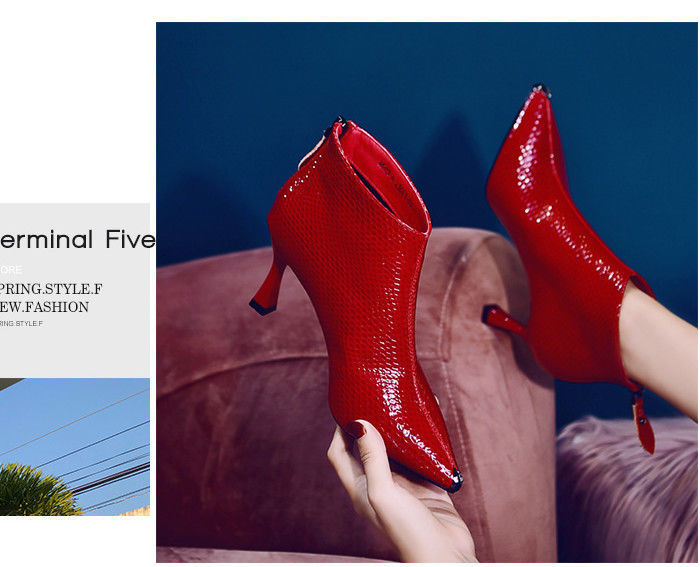Image resolution: width=700 pixels, height=567 pixels.
Task: Click the red painted thumbnail on hand
Action: [x=356, y=429]
